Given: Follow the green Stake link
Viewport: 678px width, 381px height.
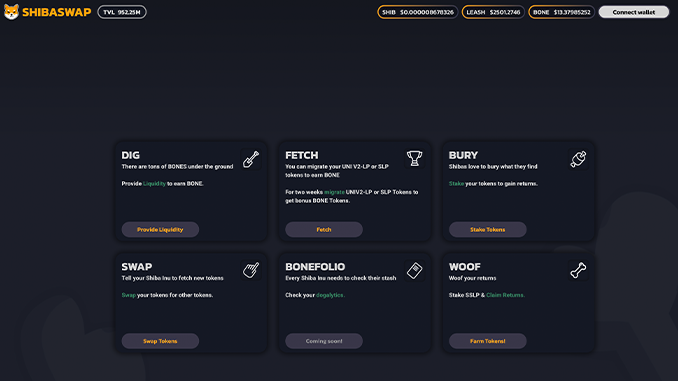Looking at the screenshot, I should (x=456, y=183).
